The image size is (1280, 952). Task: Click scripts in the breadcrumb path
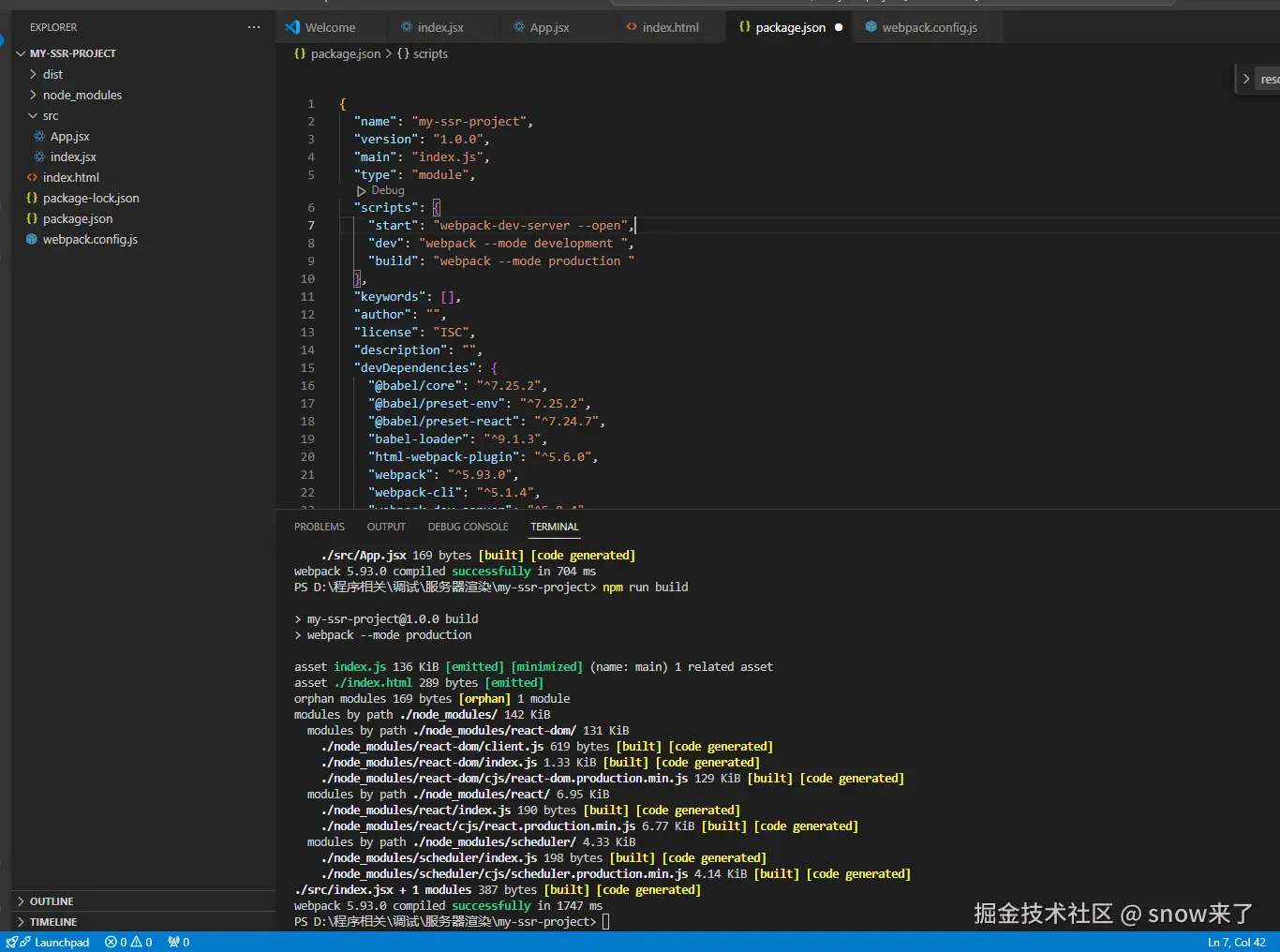click(x=430, y=53)
